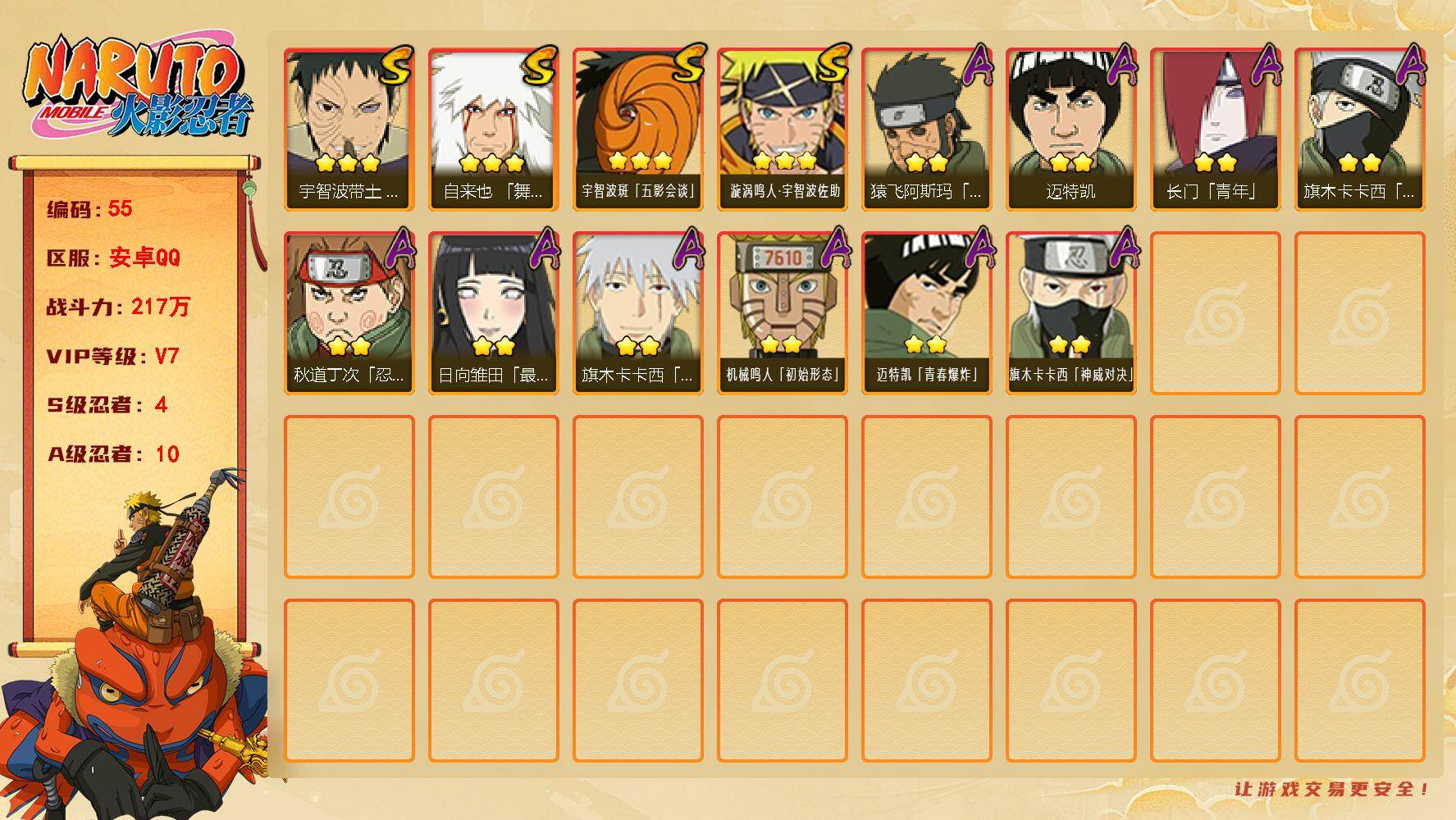Open the 秋道丁次 ninja card
The image size is (1456, 820).
pos(349,313)
